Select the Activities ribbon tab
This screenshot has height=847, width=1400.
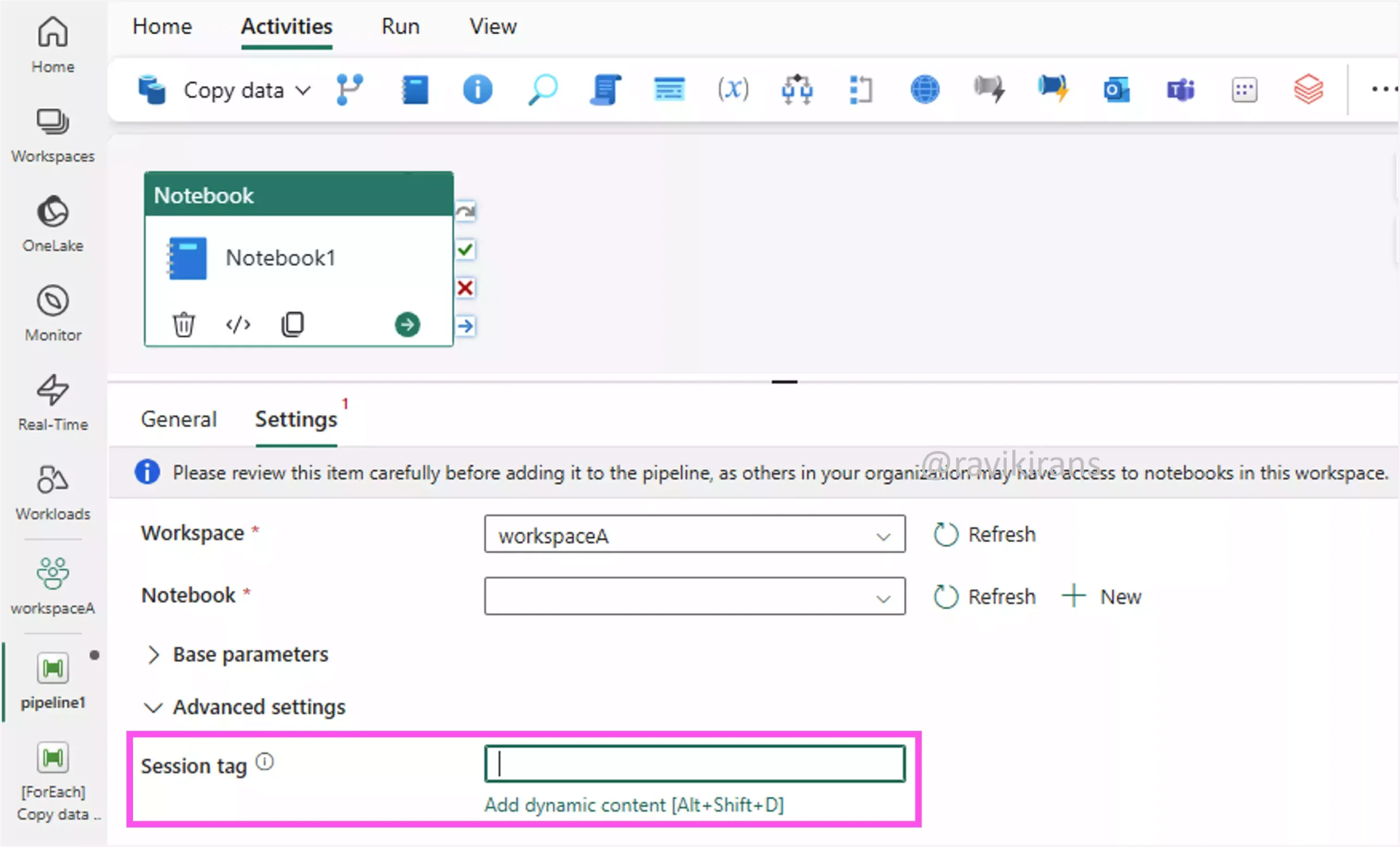click(287, 27)
